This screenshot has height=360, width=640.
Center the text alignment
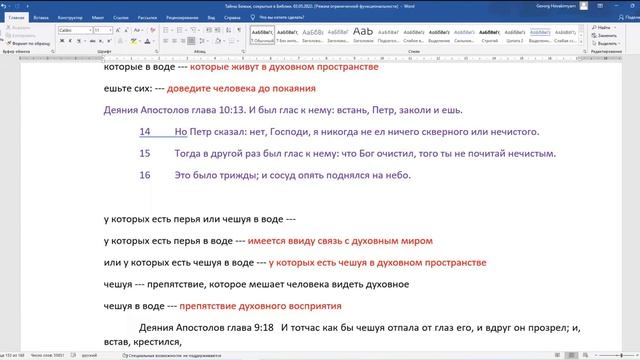[174, 41]
